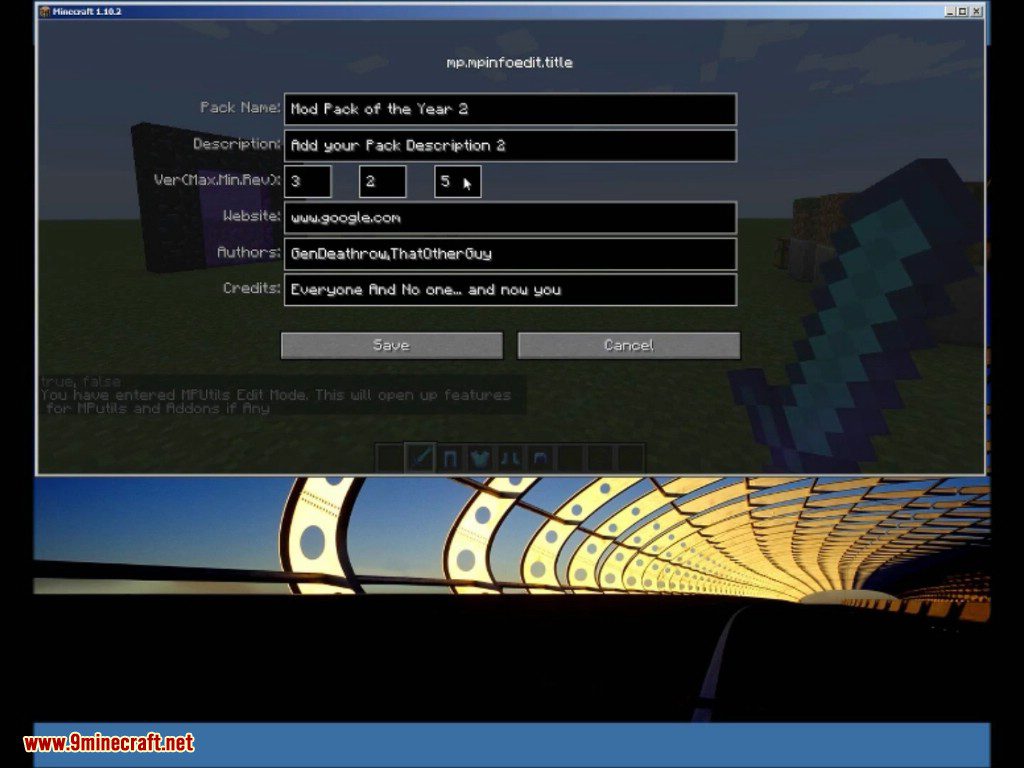Select the diamond sword hotbar slot
The width and height of the screenshot is (1024, 768).
(x=420, y=458)
